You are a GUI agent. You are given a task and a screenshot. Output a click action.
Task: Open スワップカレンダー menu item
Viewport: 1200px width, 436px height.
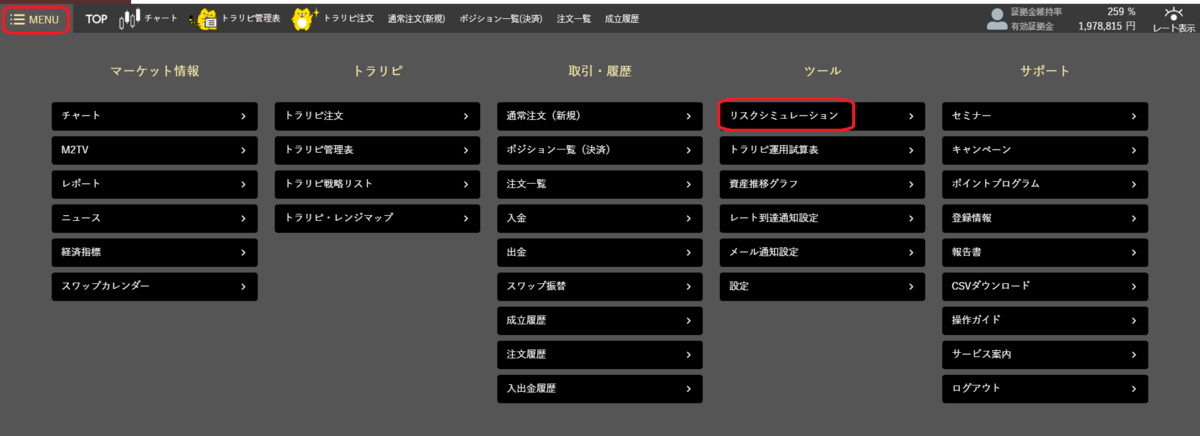[154, 286]
